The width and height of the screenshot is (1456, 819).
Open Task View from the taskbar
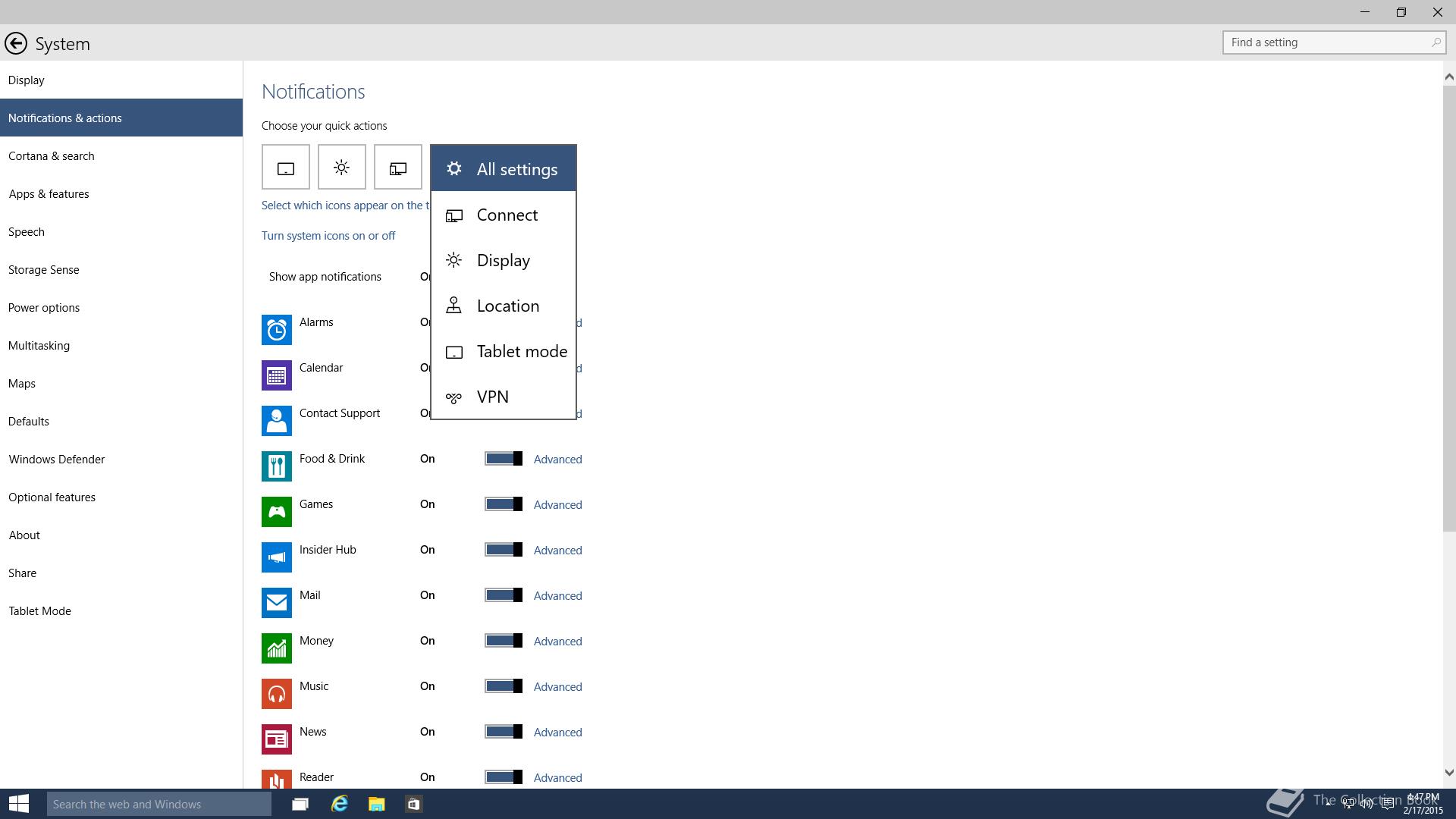coord(300,804)
